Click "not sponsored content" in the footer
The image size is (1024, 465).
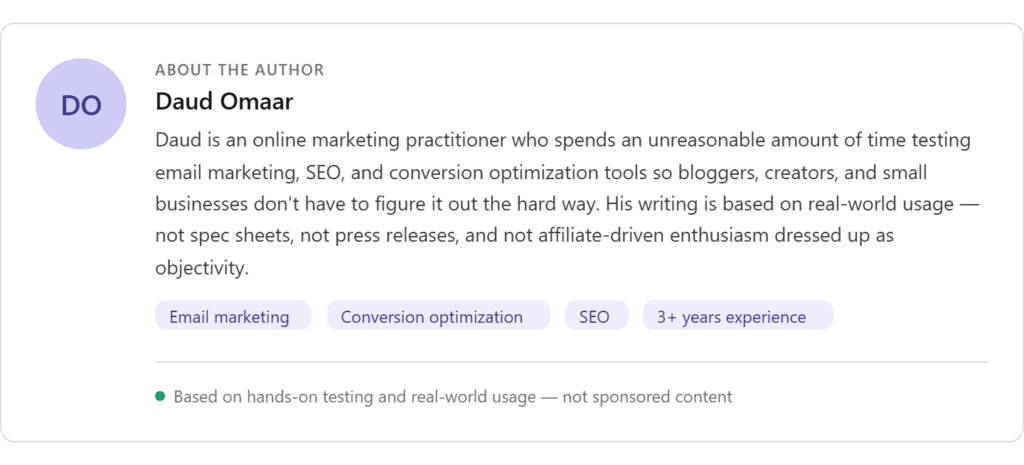point(647,397)
